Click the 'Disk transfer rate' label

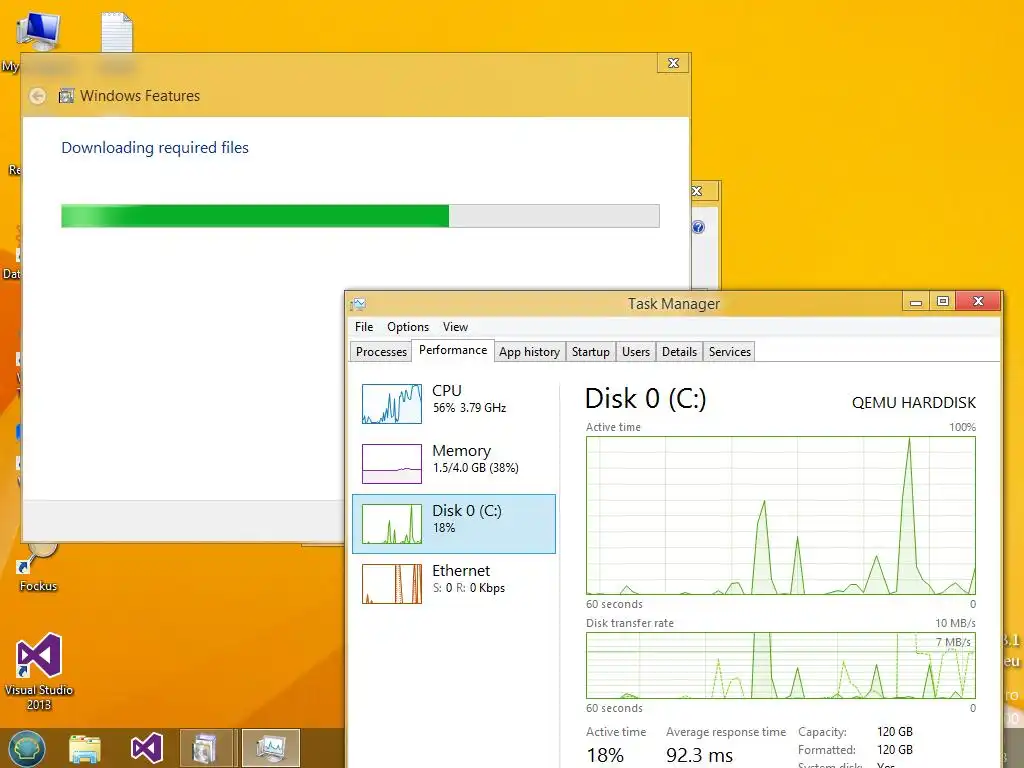point(630,623)
